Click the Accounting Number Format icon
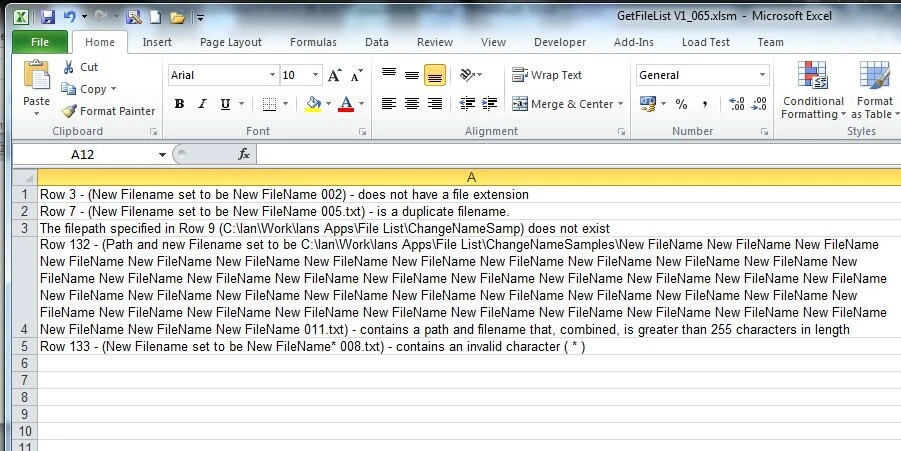Screen dimensions: 901x451 tap(648, 104)
